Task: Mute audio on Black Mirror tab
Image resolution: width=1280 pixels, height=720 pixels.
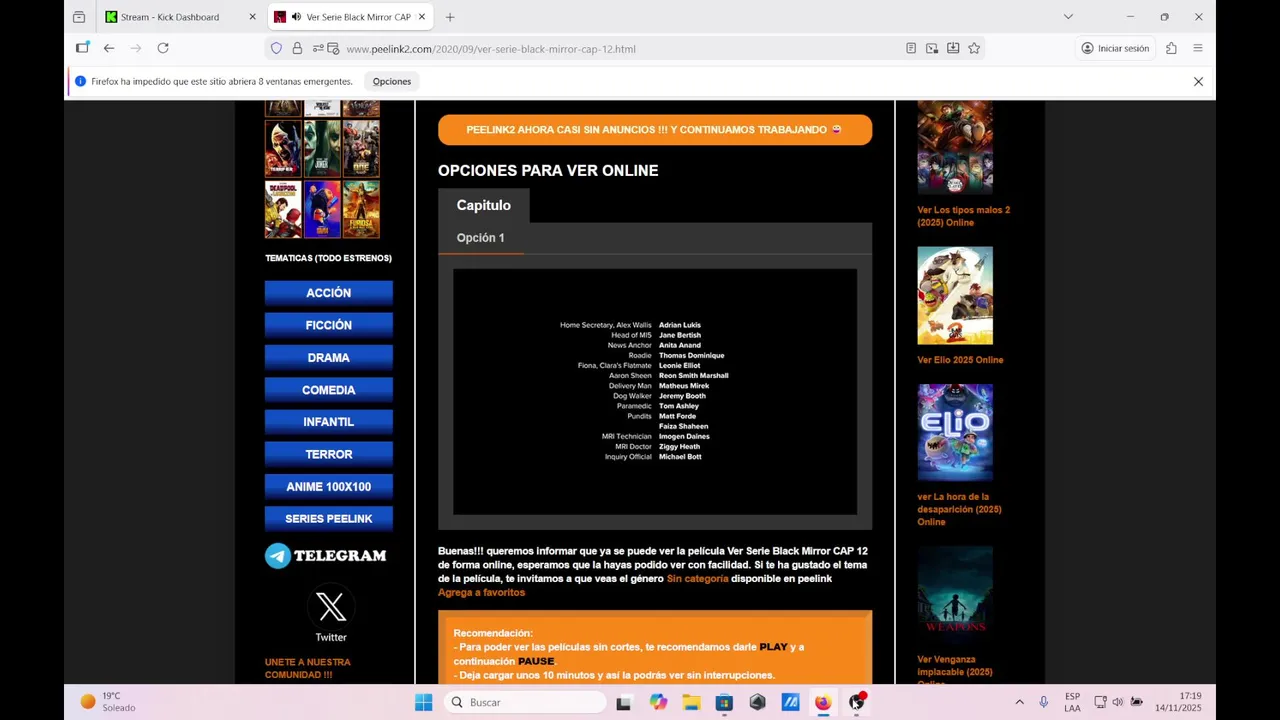Action: click(297, 17)
